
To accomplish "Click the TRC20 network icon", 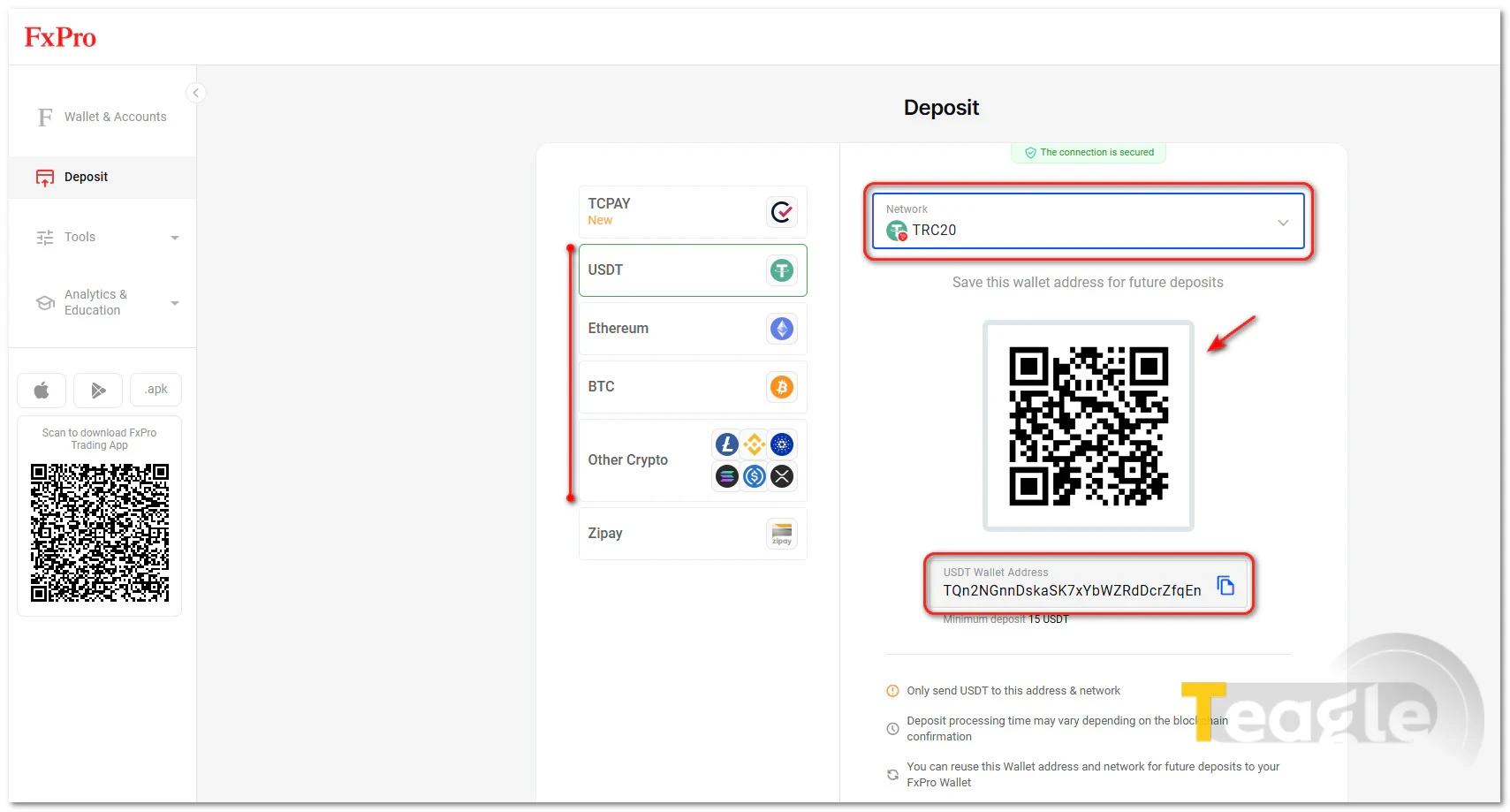I will pyautogui.click(x=897, y=231).
